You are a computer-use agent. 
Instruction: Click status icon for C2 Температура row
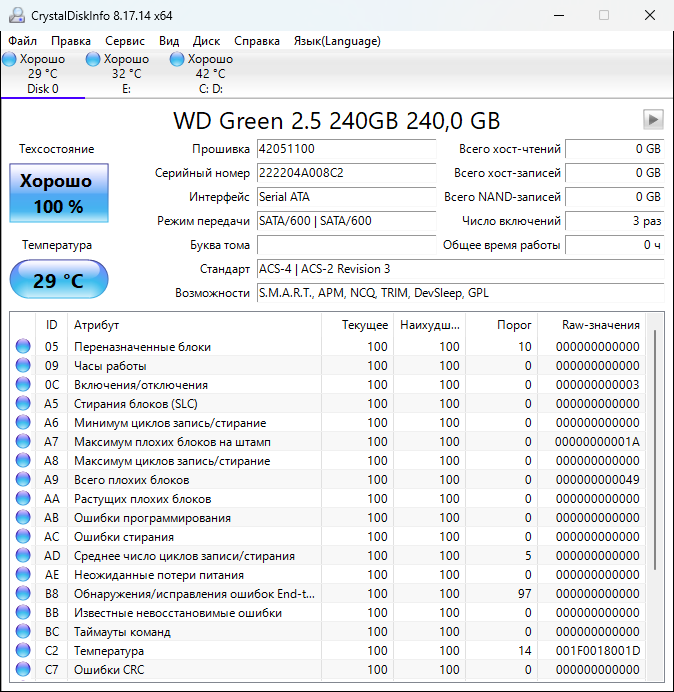click(x=23, y=650)
